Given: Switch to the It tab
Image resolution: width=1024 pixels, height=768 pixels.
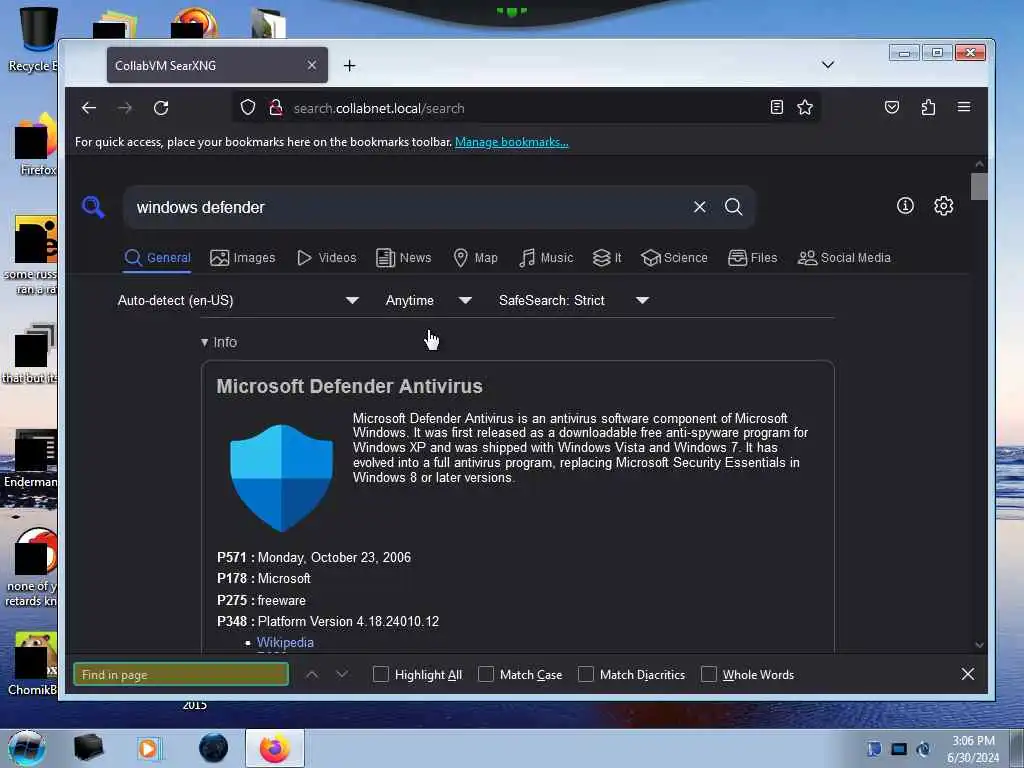Looking at the screenshot, I should point(607,258).
